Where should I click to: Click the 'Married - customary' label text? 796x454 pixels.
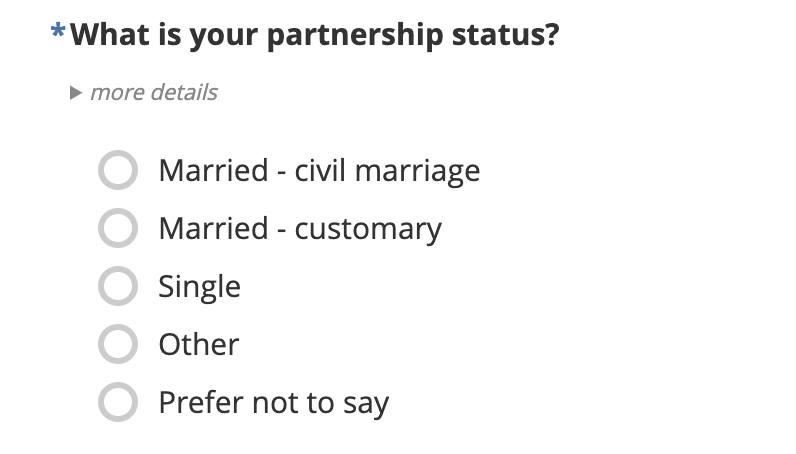coord(300,229)
